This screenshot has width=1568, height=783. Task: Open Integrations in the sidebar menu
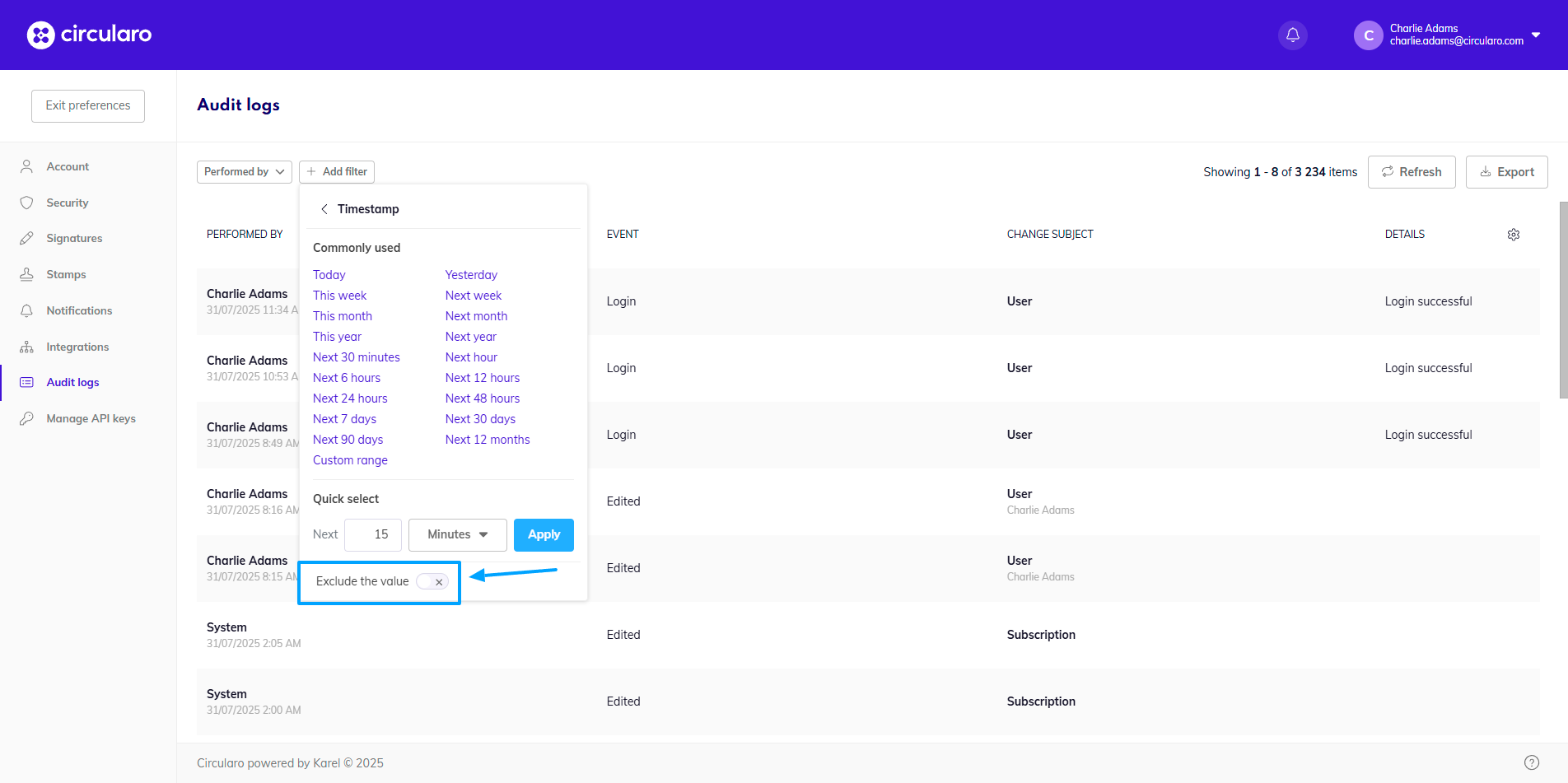point(77,347)
